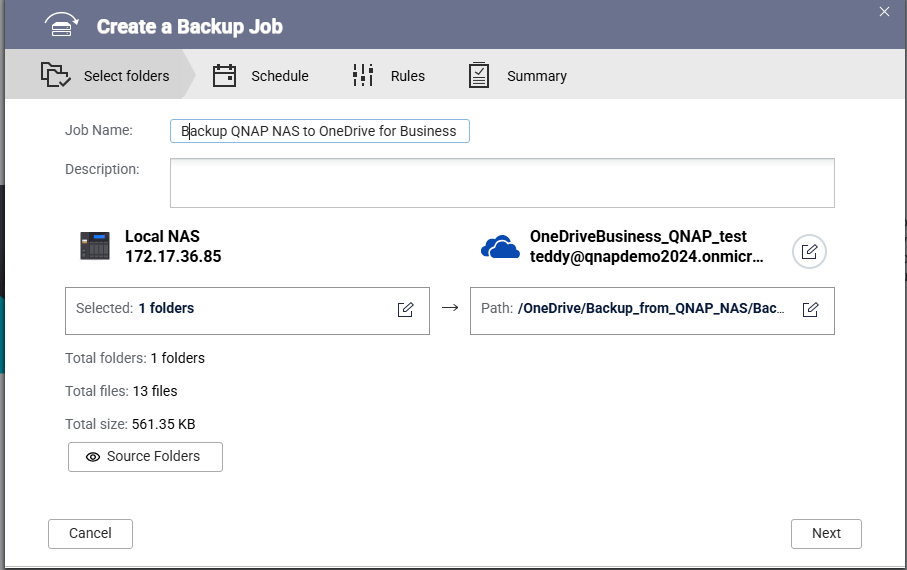Image resolution: width=907 pixels, height=570 pixels.
Task: Go to the Rules step tab
Action: tap(407, 76)
